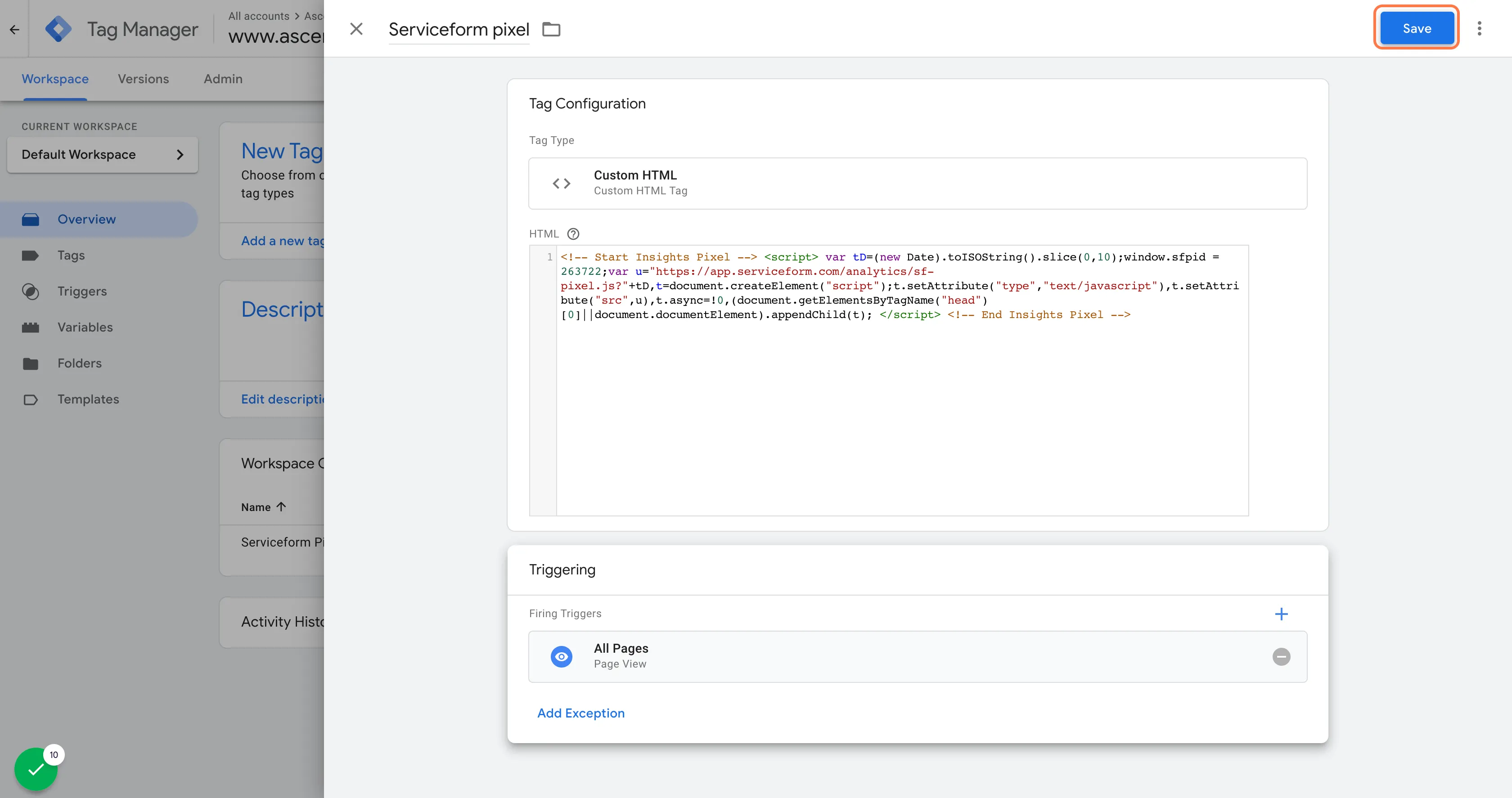Open Triggers in the sidebar
This screenshot has width=1512, height=798.
[99, 291]
